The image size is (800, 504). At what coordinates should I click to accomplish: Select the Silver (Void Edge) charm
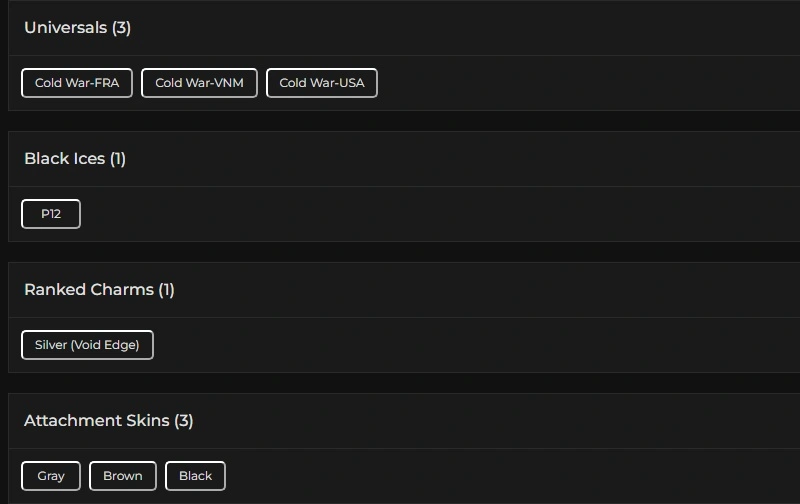pos(87,345)
